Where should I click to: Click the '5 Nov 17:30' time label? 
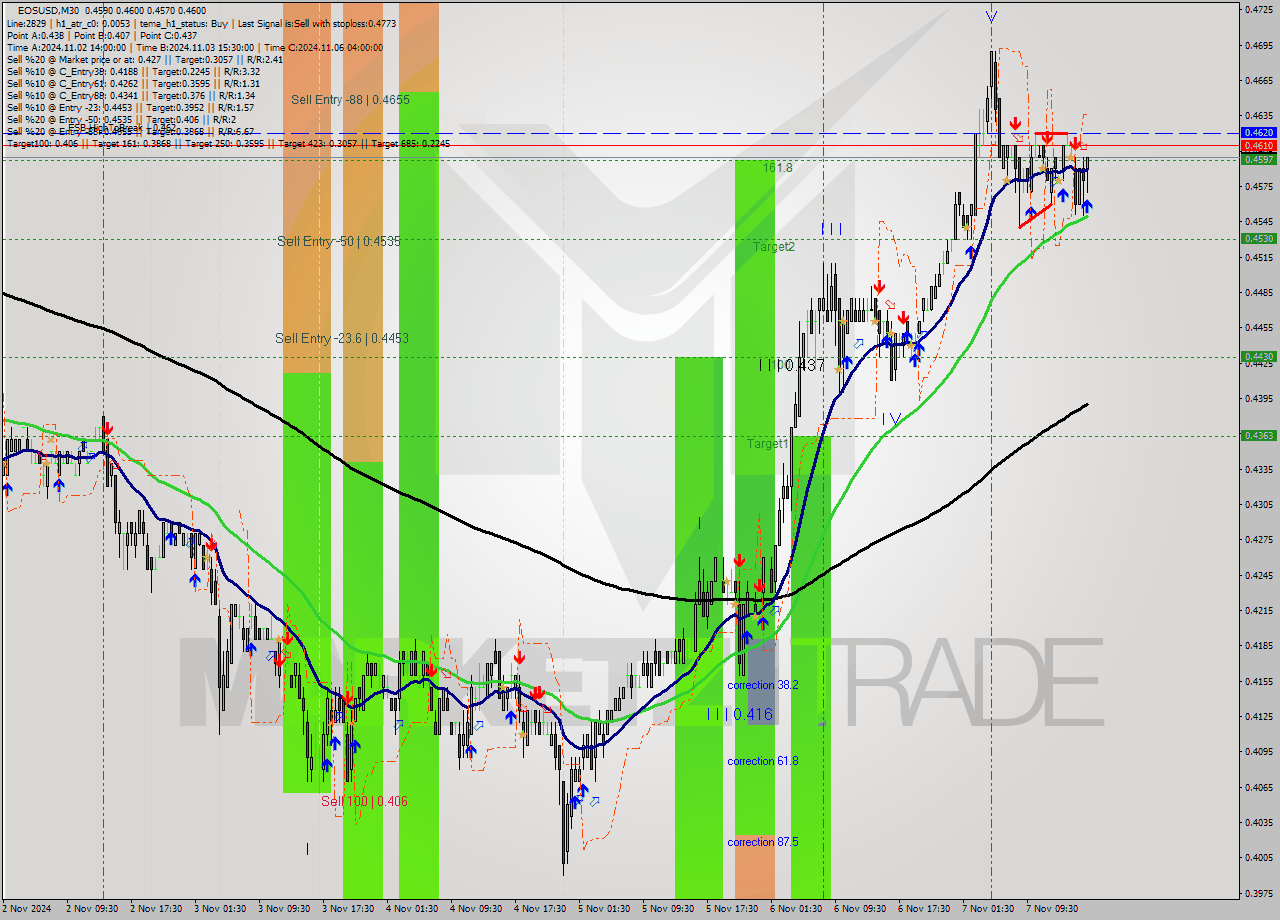(732, 909)
